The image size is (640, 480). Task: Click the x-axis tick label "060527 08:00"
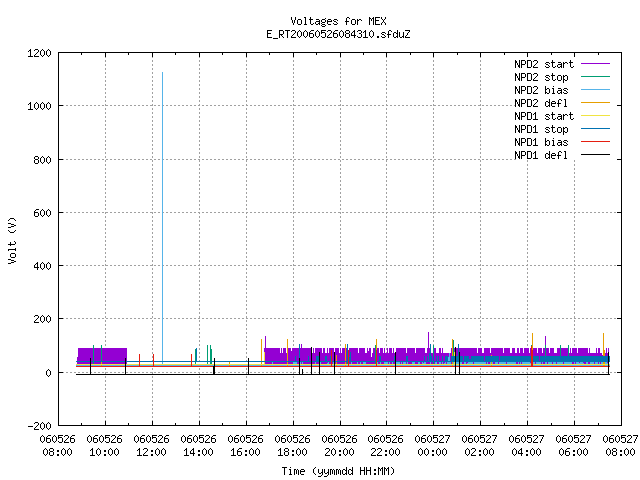pyautogui.click(x=620, y=446)
